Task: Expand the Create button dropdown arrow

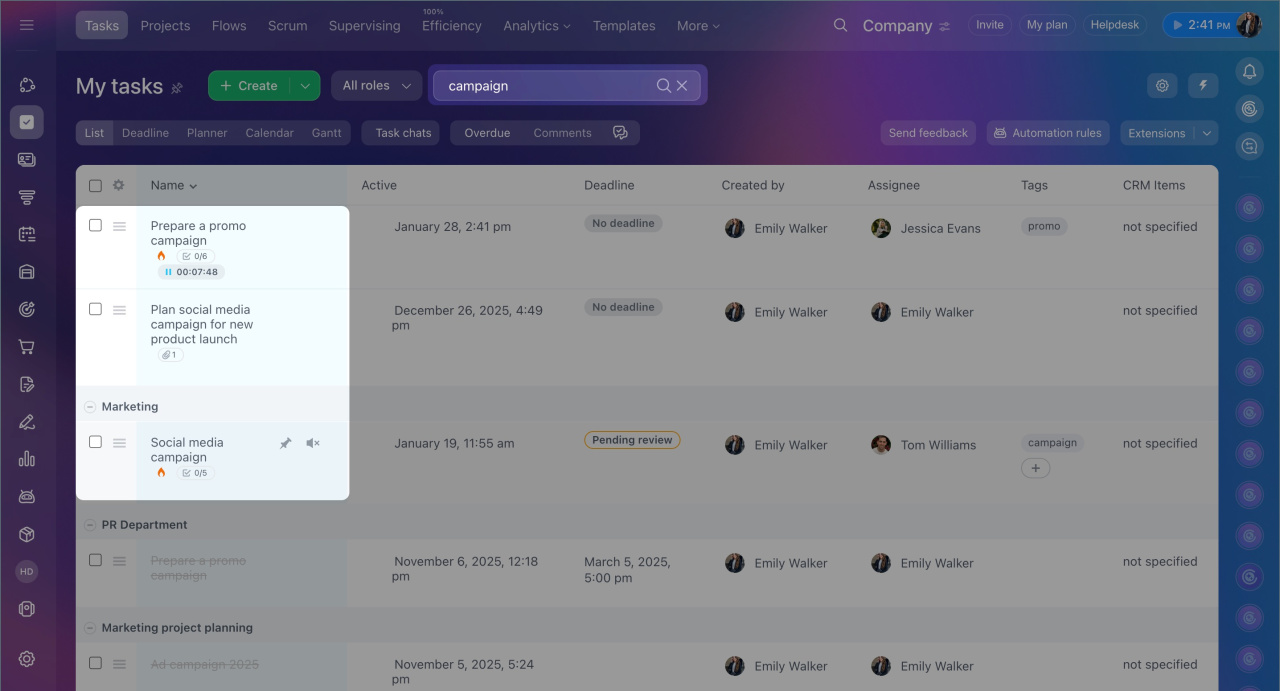Action: tap(305, 86)
